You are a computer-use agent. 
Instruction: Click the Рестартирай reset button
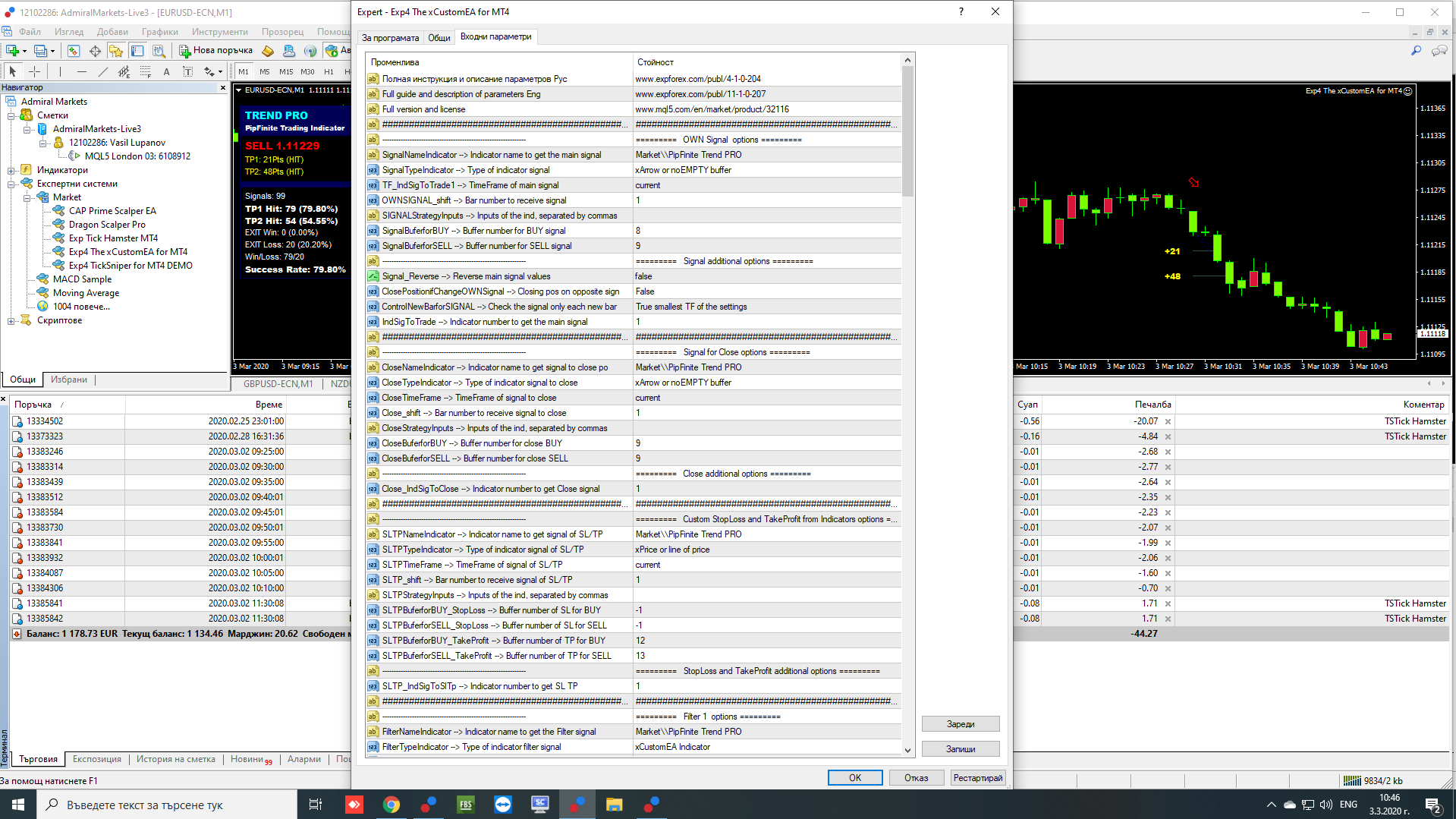978,778
